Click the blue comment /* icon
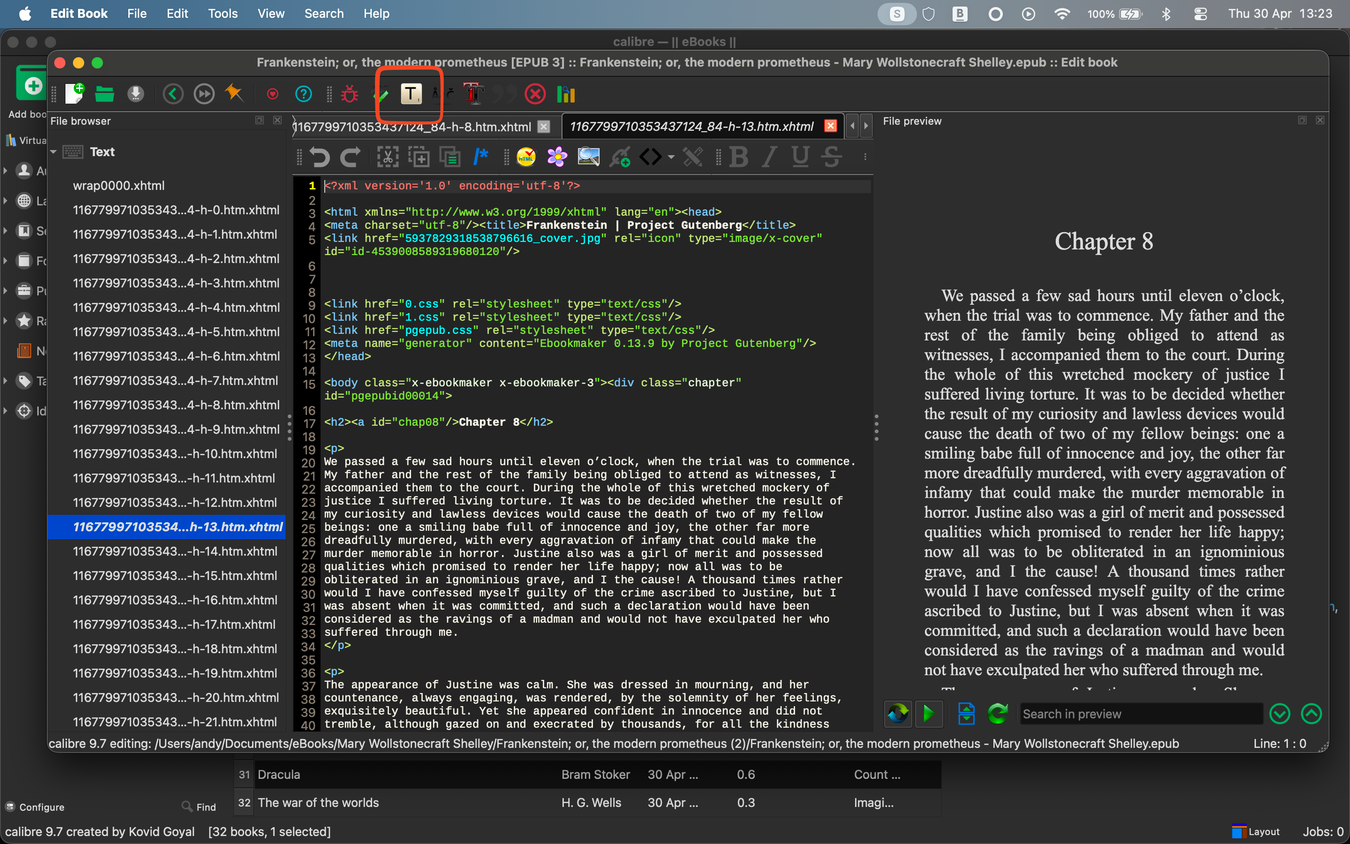 pos(481,156)
